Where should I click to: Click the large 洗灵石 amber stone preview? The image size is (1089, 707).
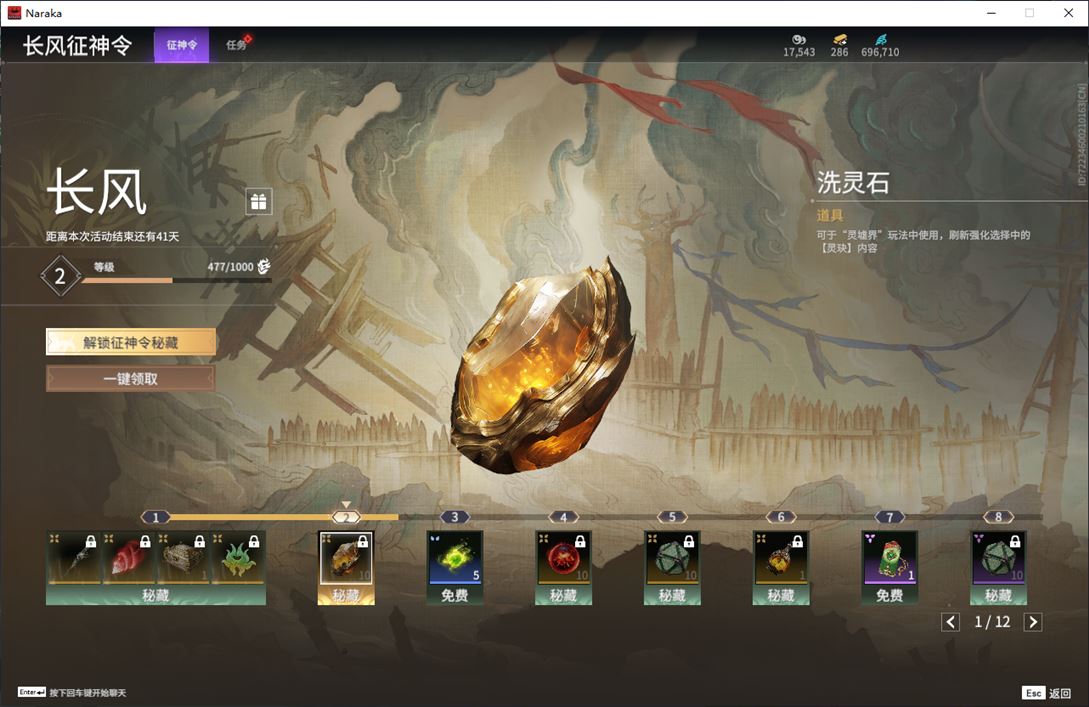(x=544, y=365)
